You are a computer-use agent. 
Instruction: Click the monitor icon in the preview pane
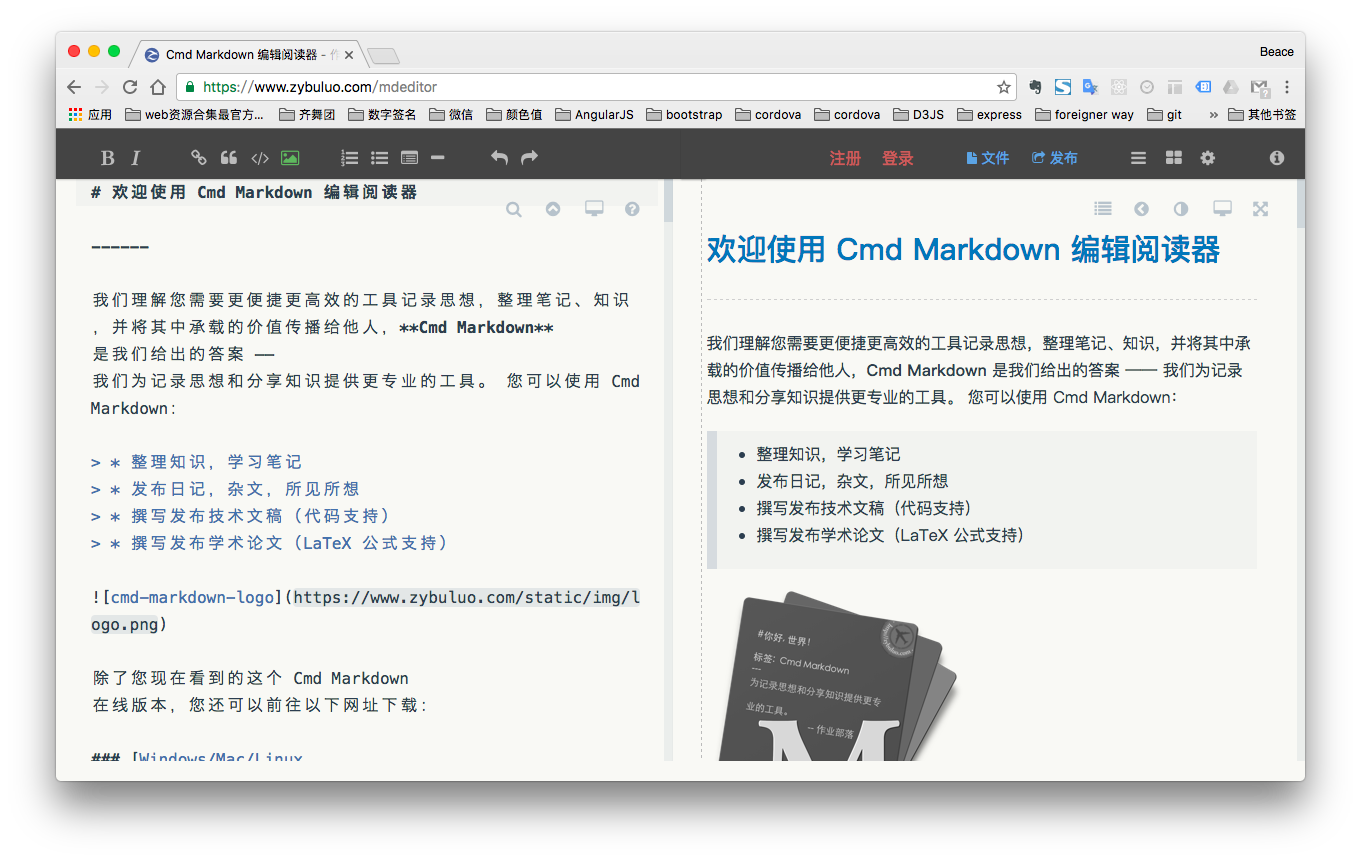click(1222, 209)
